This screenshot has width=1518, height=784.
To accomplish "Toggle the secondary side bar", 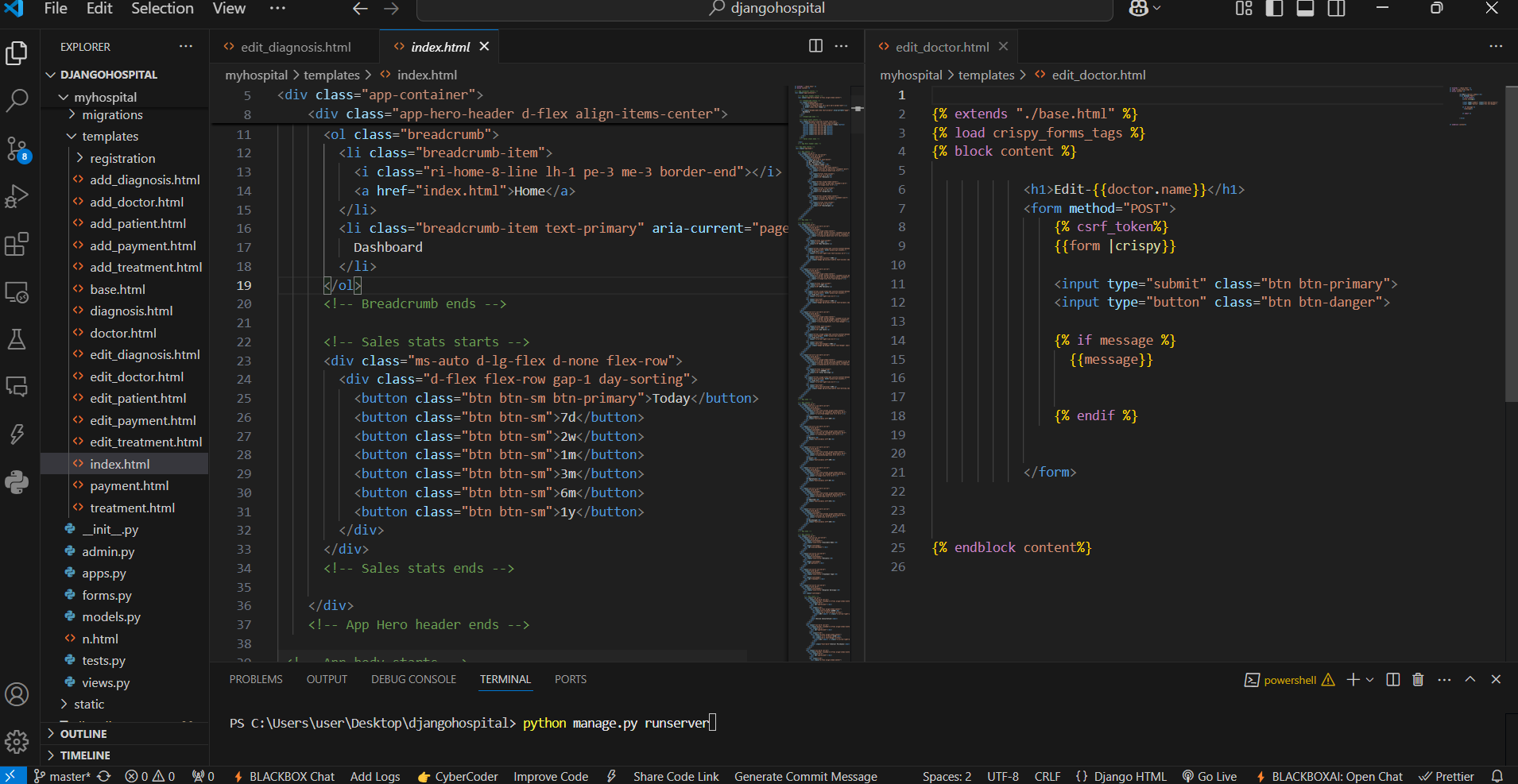I will point(1337,9).
